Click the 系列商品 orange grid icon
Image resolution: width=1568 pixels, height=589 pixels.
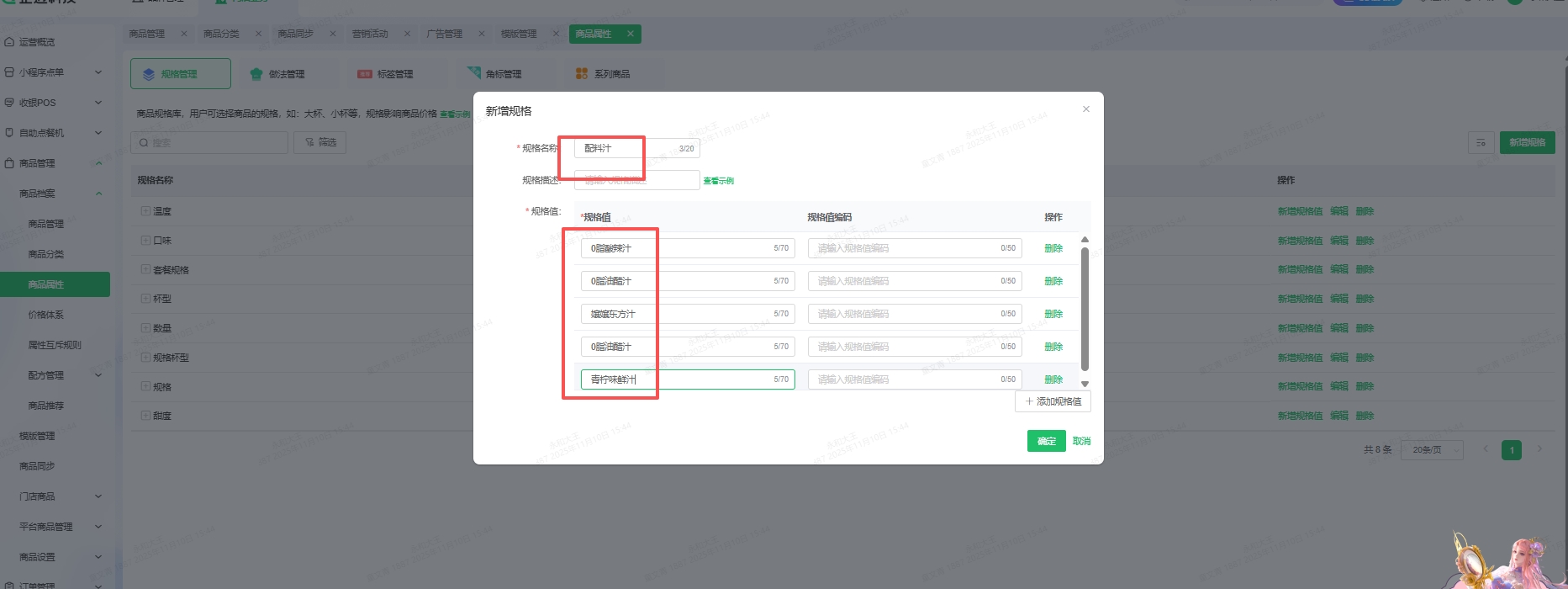pos(582,74)
